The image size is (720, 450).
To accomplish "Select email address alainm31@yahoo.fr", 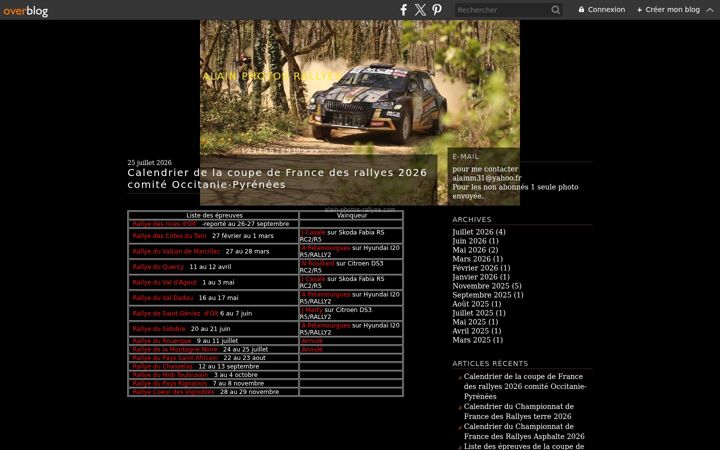I will [x=487, y=178].
